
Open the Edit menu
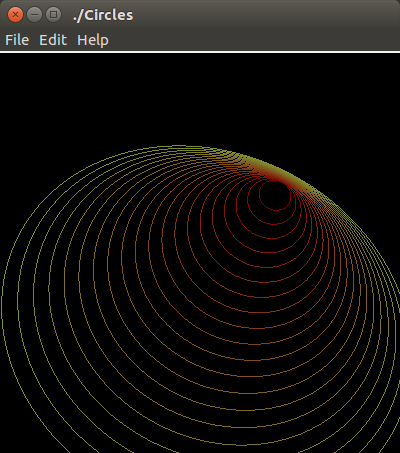(53, 40)
